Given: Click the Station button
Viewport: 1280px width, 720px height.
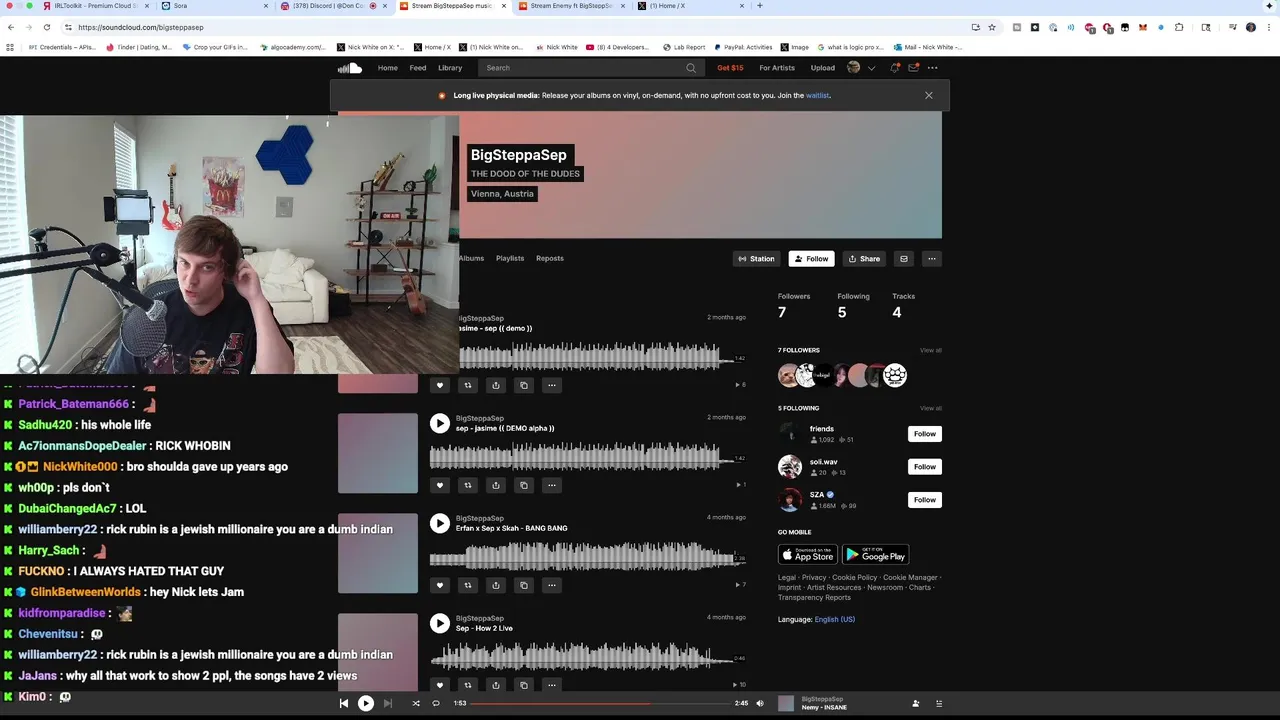Looking at the screenshot, I should pos(756,259).
